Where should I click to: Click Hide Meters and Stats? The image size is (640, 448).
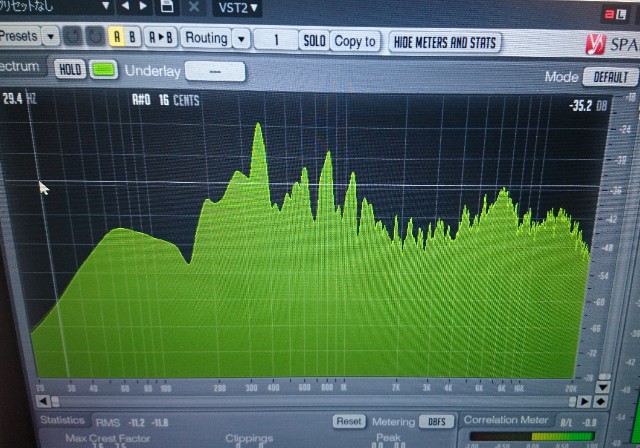[x=444, y=42]
